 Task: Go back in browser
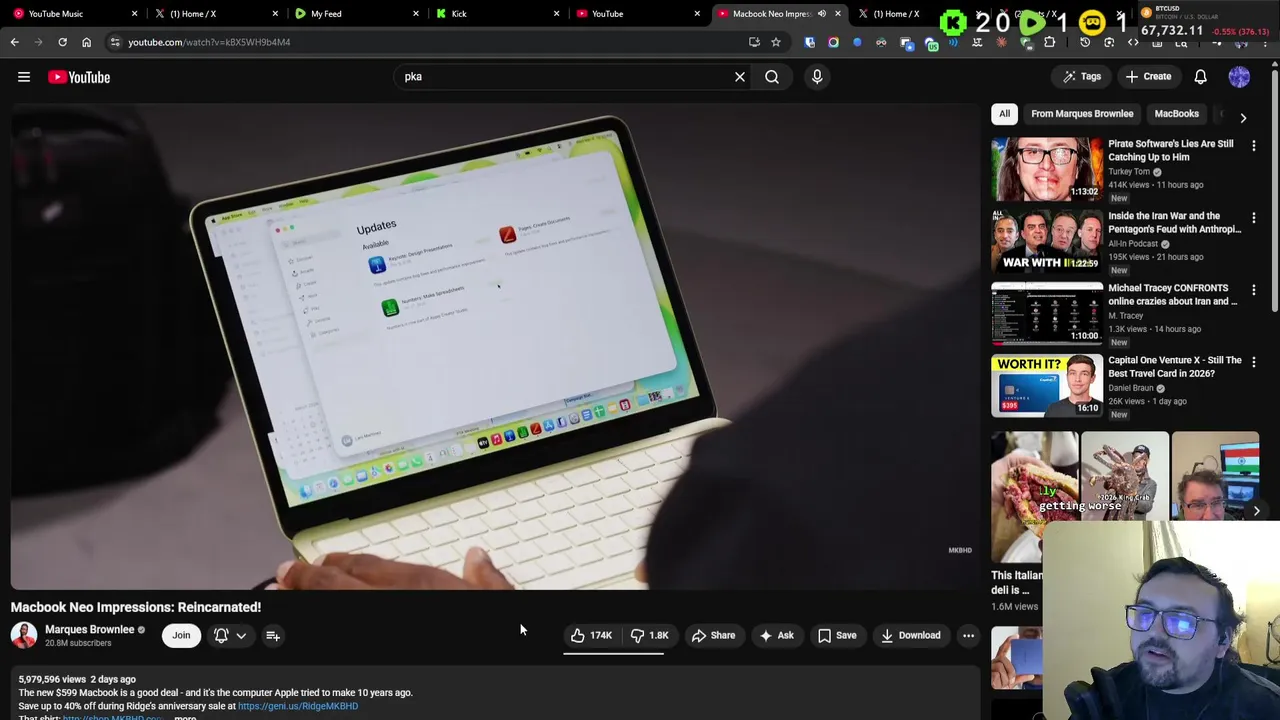pyautogui.click(x=15, y=42)
